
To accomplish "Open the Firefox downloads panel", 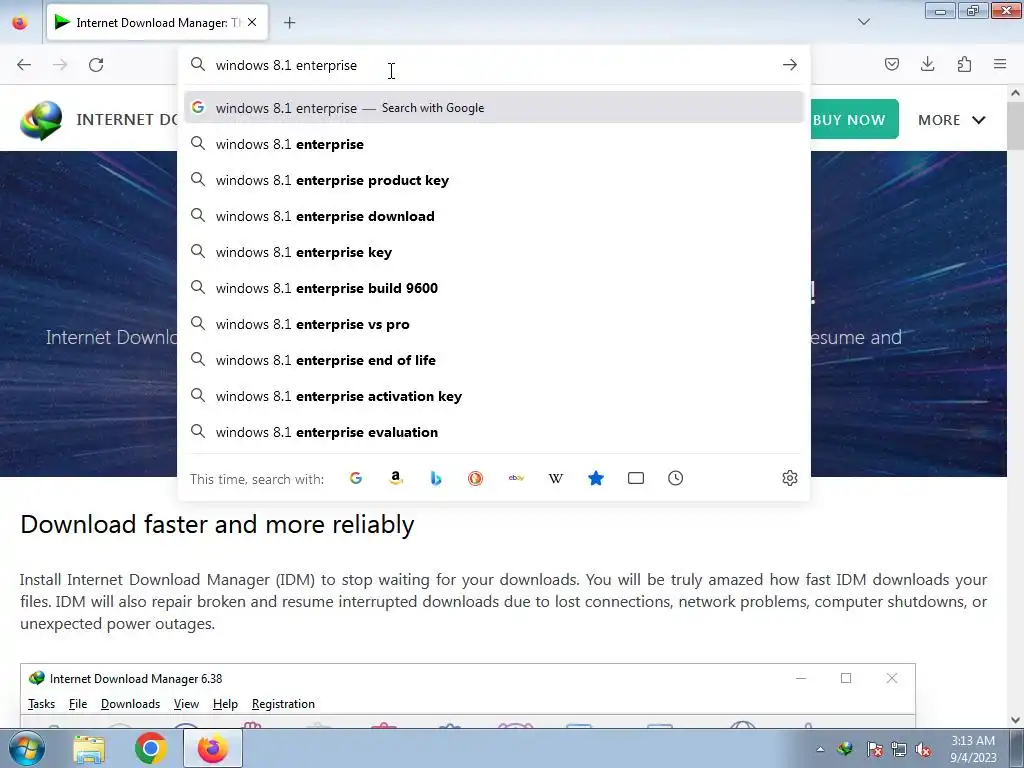I will 927,64.
